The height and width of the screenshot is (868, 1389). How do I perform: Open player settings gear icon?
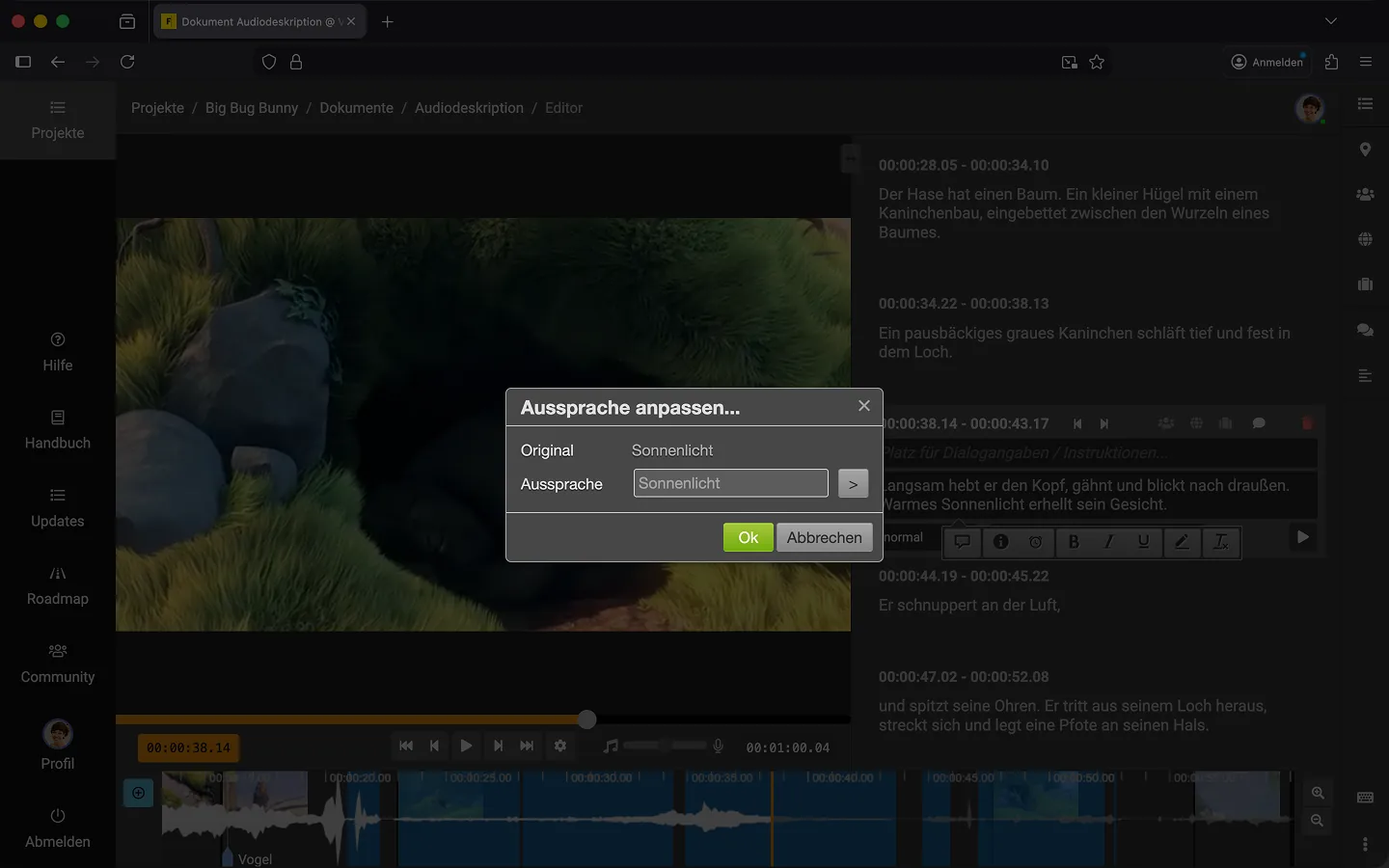click(x=559, y=746)
